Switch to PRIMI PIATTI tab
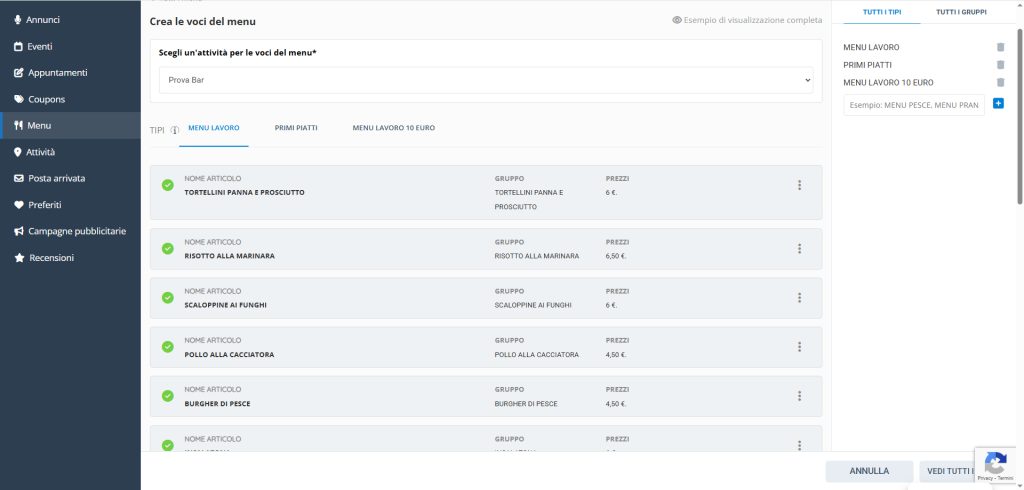1024x490 pixels. [296, 128]
